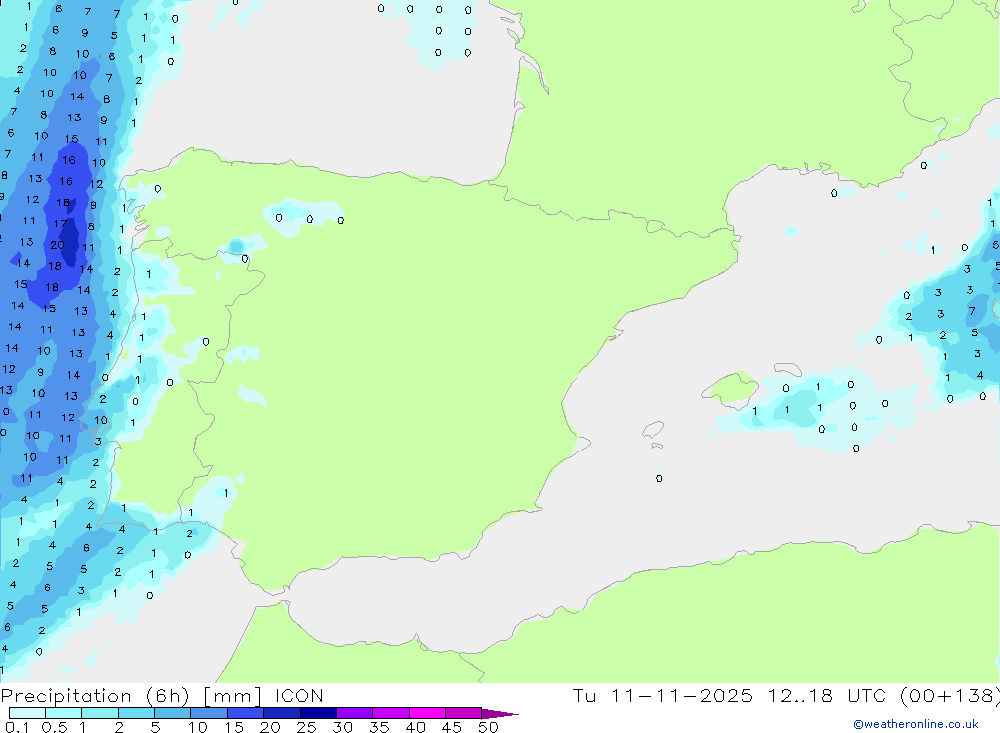Click the 'ICON' model name
The image size is (1000, 733).
299,695
